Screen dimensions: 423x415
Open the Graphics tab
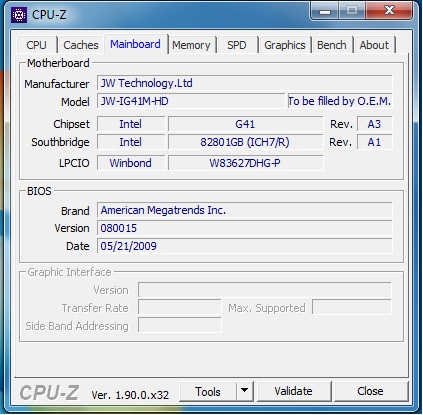coord(285,45)
